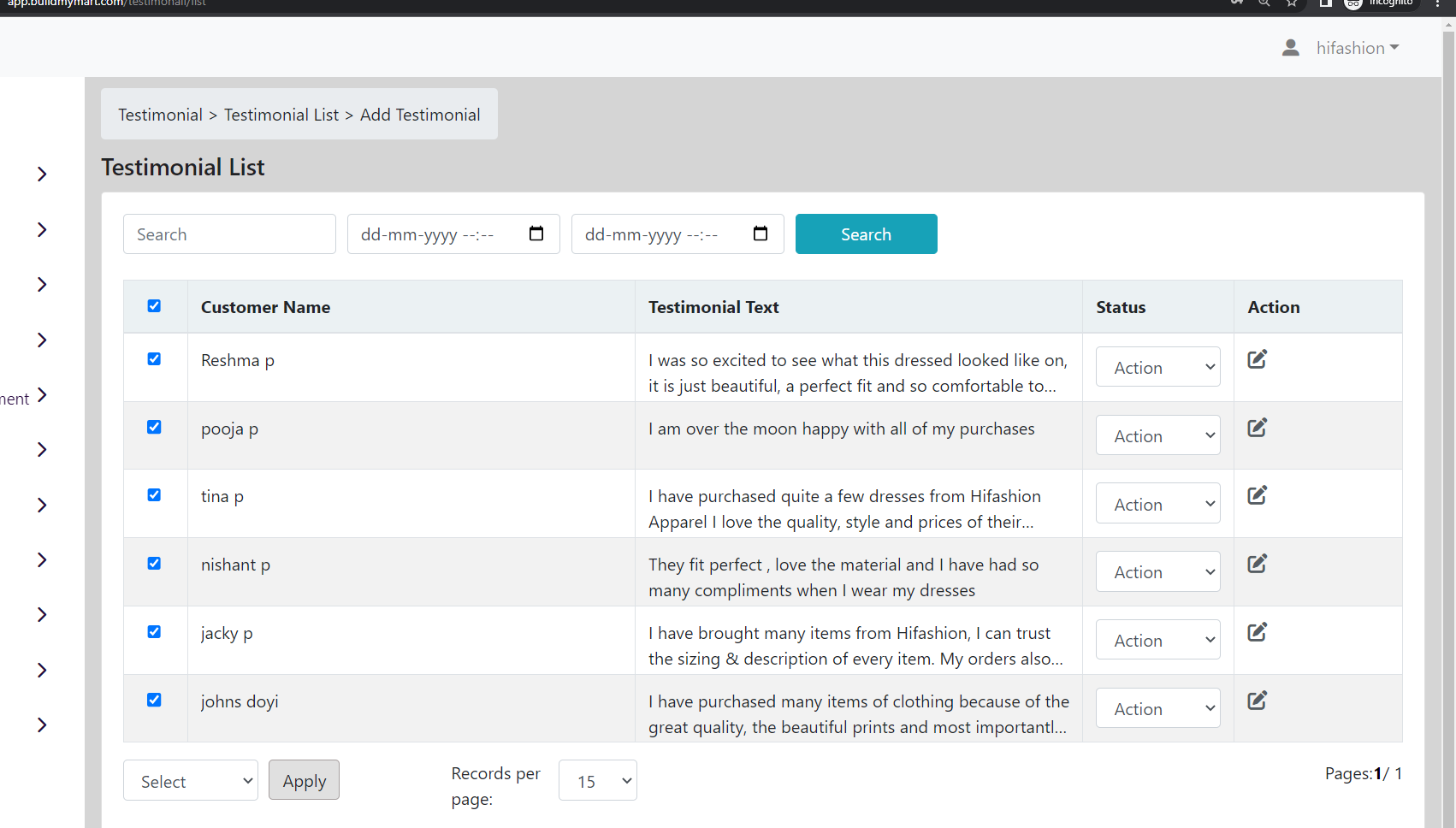Viewport: 1456px width, 828px height.
Task: Open calendar picker of second date field
Action: coord(761,234)
